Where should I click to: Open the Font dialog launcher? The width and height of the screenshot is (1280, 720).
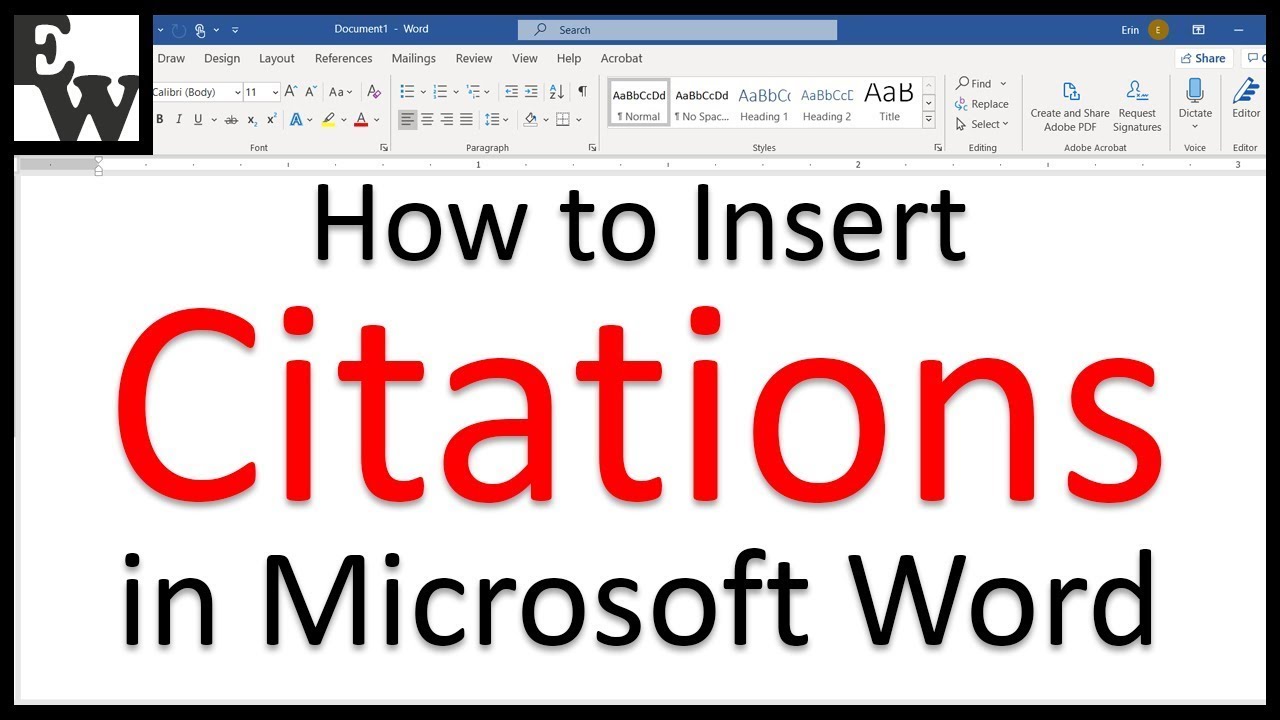384,147
